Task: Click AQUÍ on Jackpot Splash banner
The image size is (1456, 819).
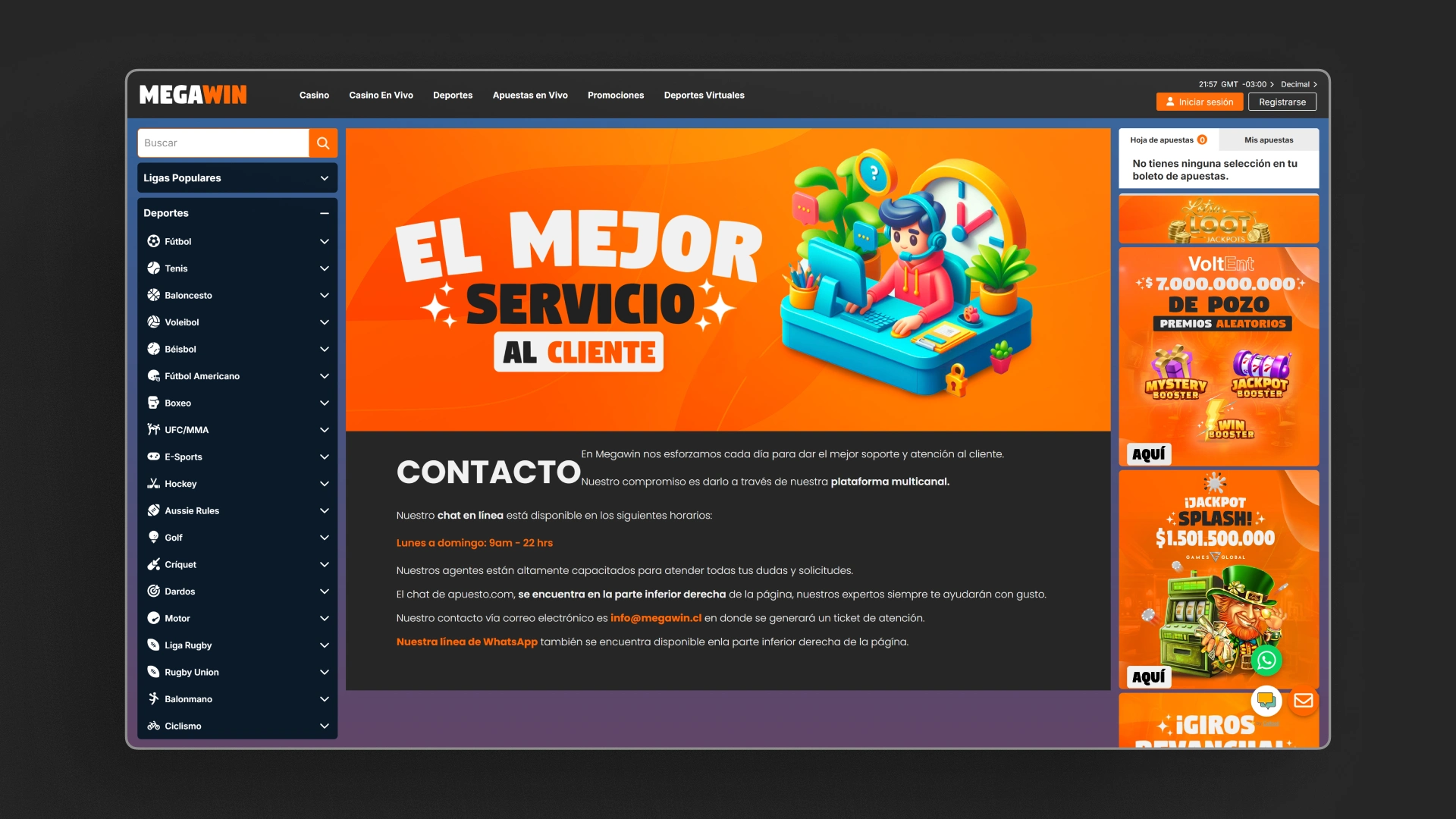Action: coord(1149,677)
